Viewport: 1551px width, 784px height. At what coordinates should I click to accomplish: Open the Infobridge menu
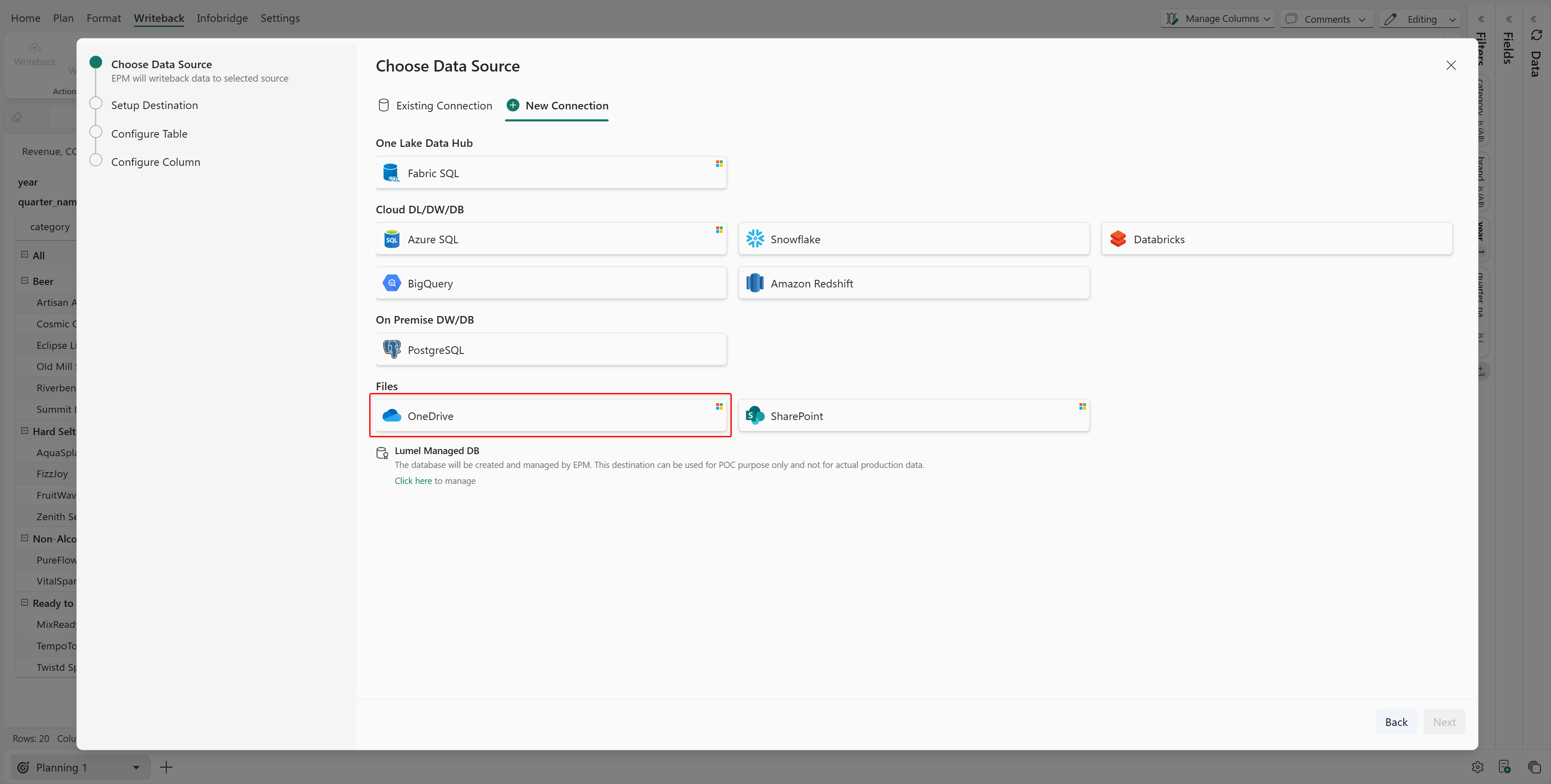point(221,18)
